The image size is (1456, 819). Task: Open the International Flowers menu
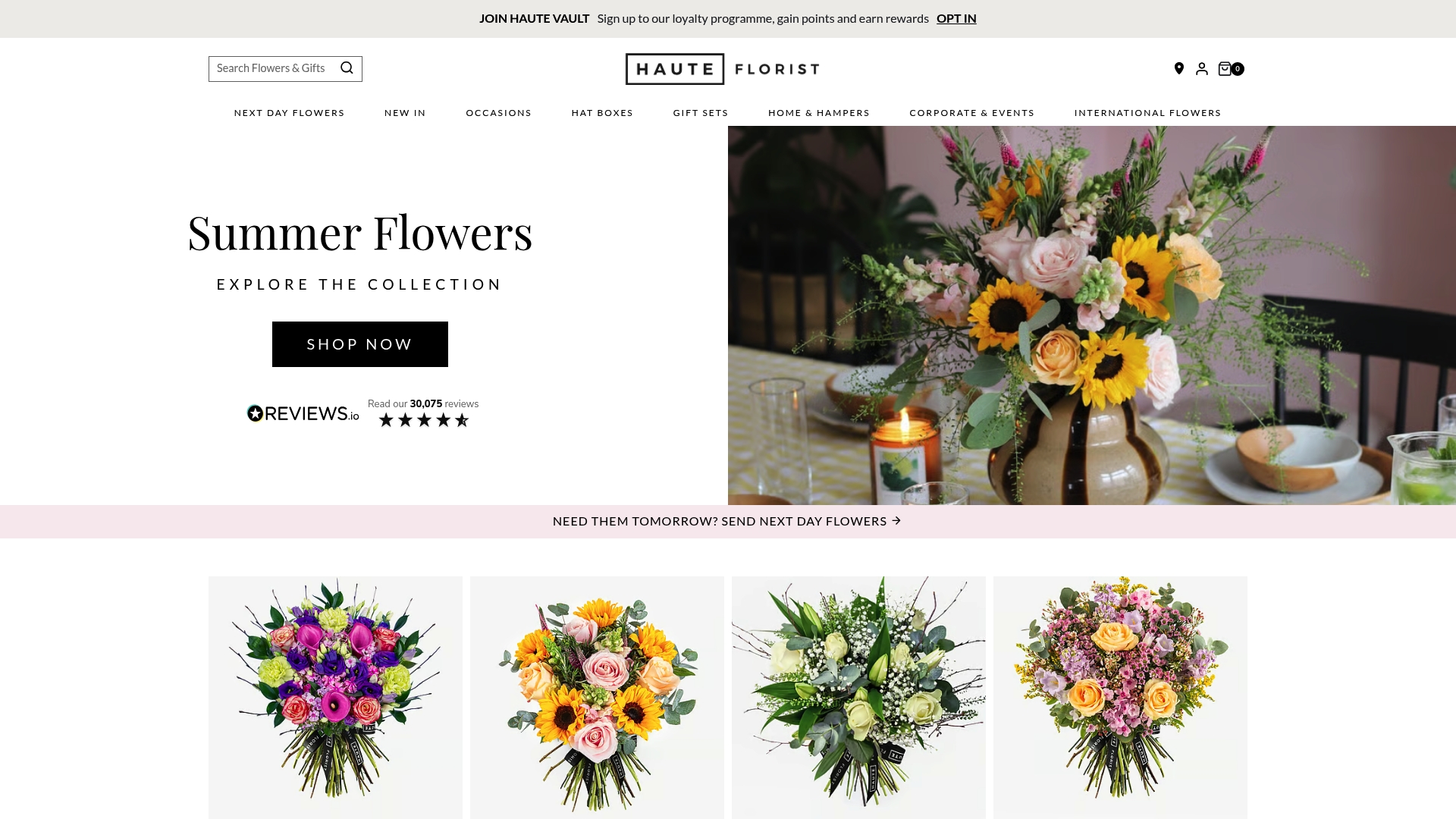coord(1147,113)
